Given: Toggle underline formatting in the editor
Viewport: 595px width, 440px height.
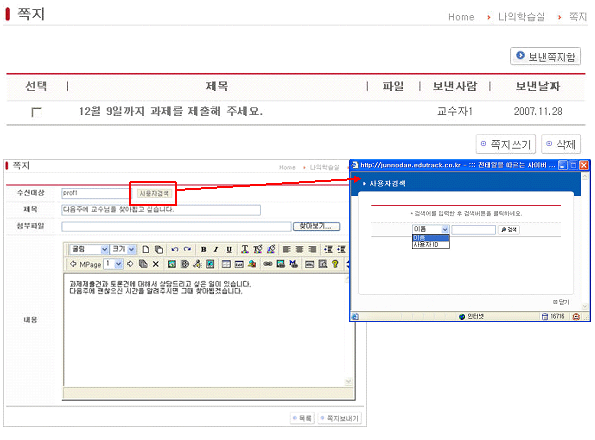Looking at the screenshot, I should [229, 250].
